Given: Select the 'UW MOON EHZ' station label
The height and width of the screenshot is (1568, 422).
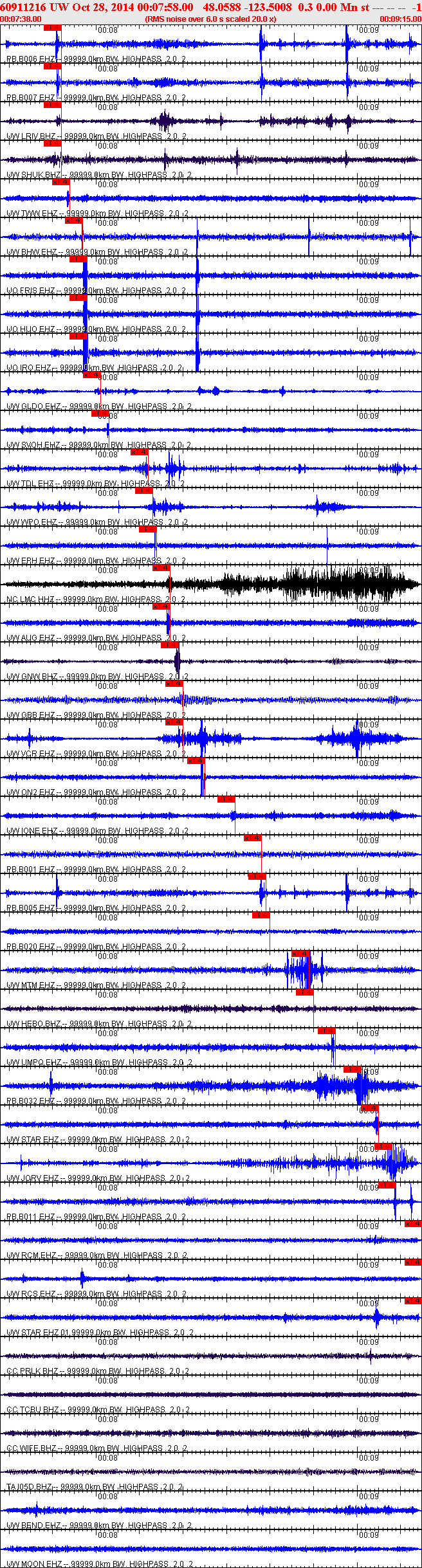Looking at the screenshot, I should click(x=34, y=1564).
